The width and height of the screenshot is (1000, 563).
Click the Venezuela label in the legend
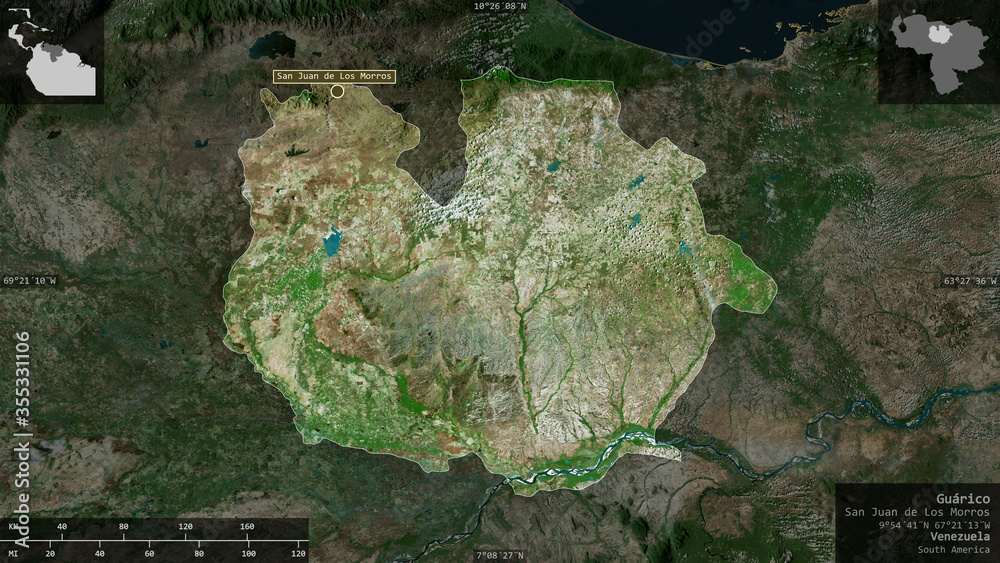pyautogui.click(x=960, y=537)
